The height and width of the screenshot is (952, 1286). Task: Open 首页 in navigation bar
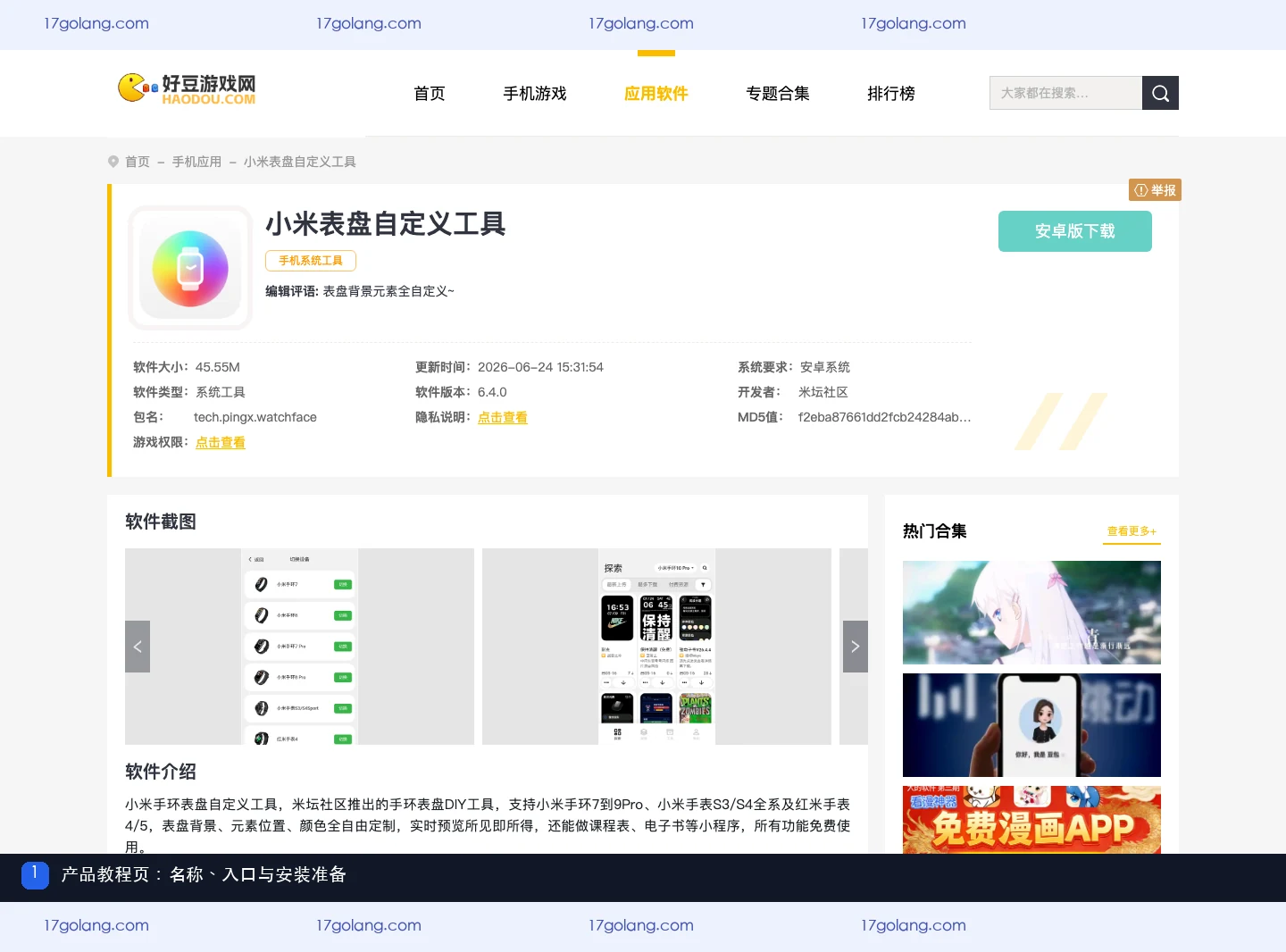(430, 94)
